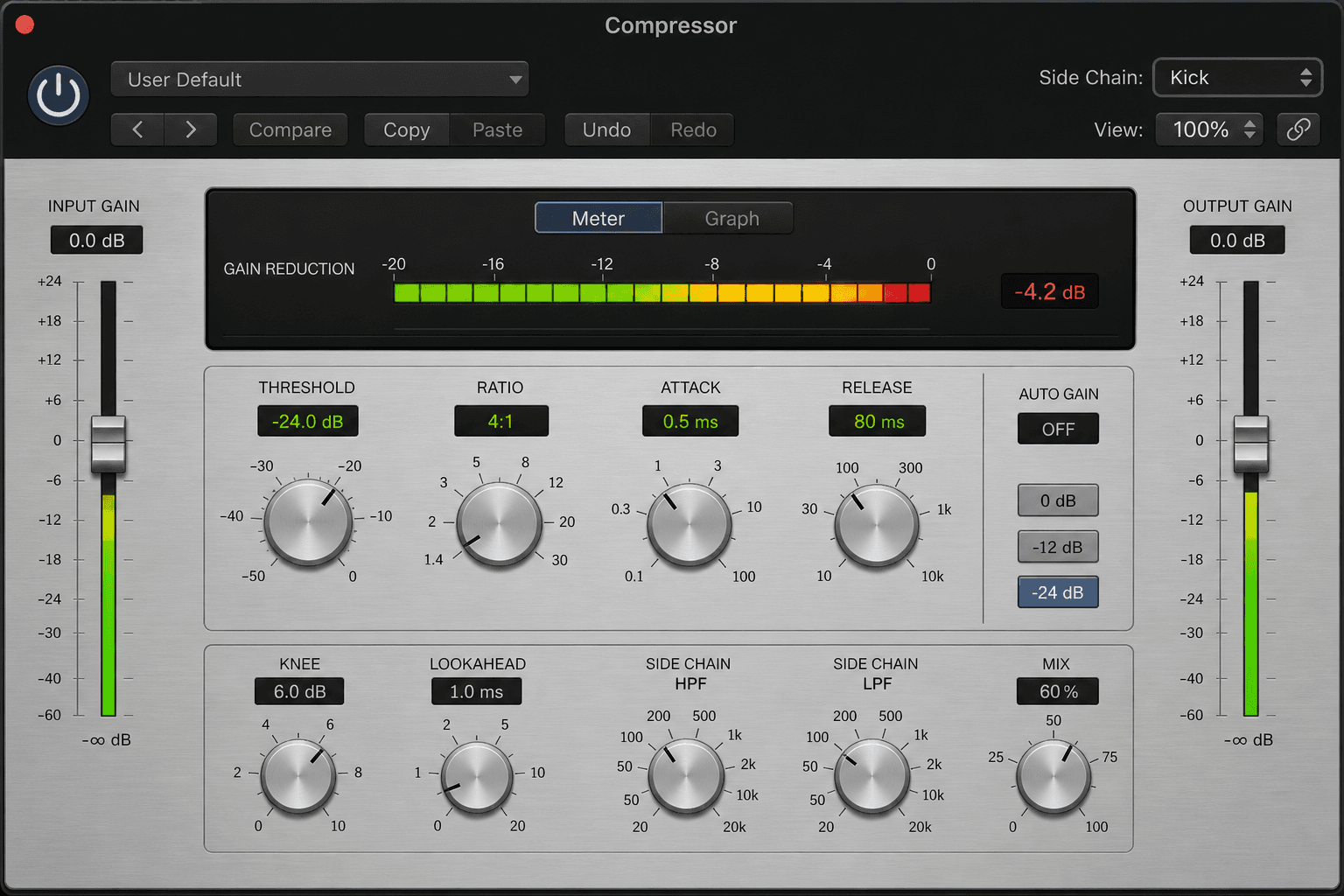Viewport: 1344px width, 896px height.
Task: Click the THRESHOLD label
Action: [x=307, y=387]
